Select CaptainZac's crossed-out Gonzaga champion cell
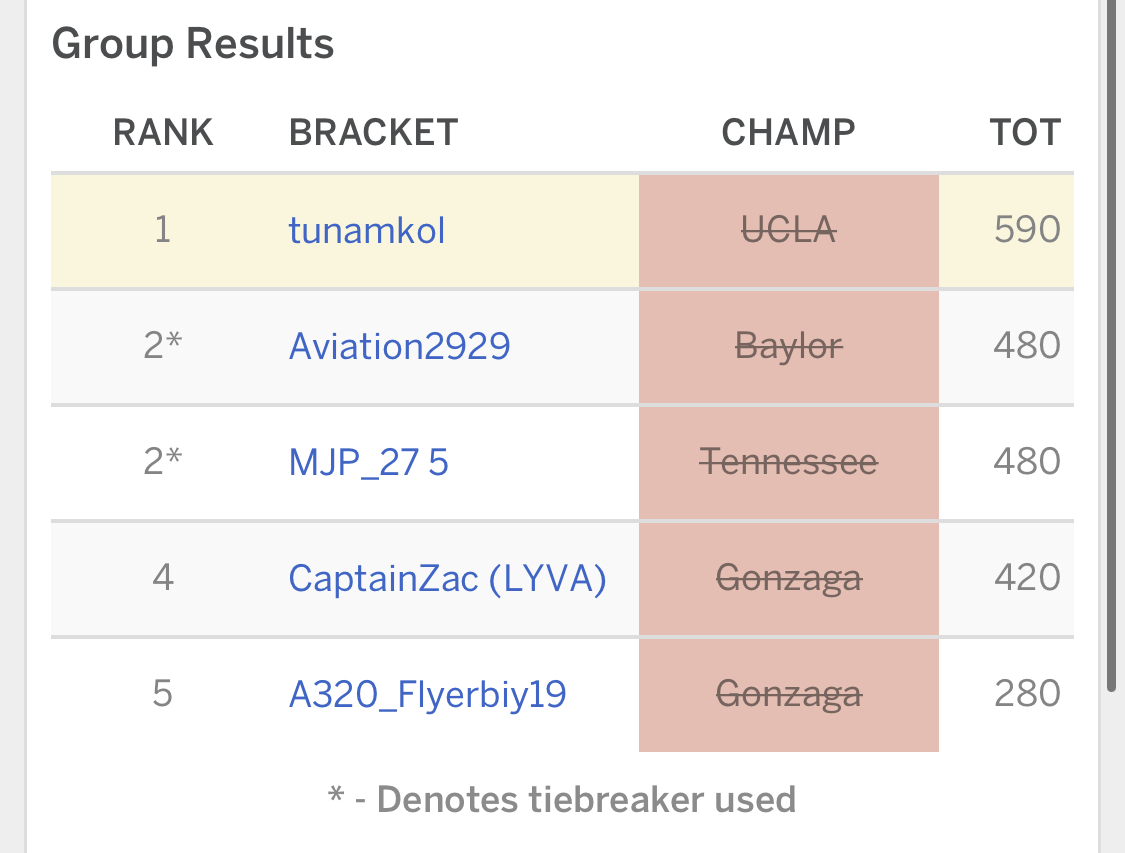 pyautogui.click(x=788, y=579)
